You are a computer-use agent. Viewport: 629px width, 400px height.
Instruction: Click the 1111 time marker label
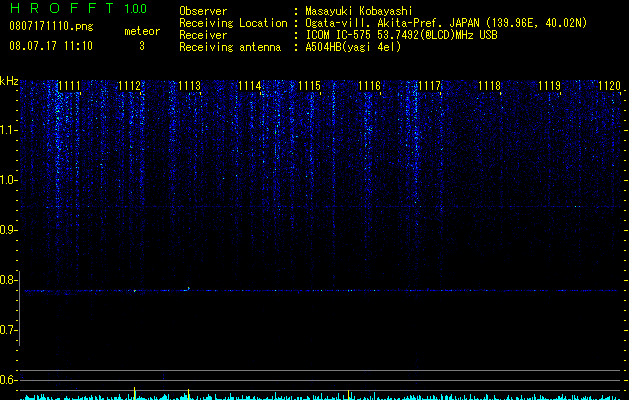[x=69, y=86]
